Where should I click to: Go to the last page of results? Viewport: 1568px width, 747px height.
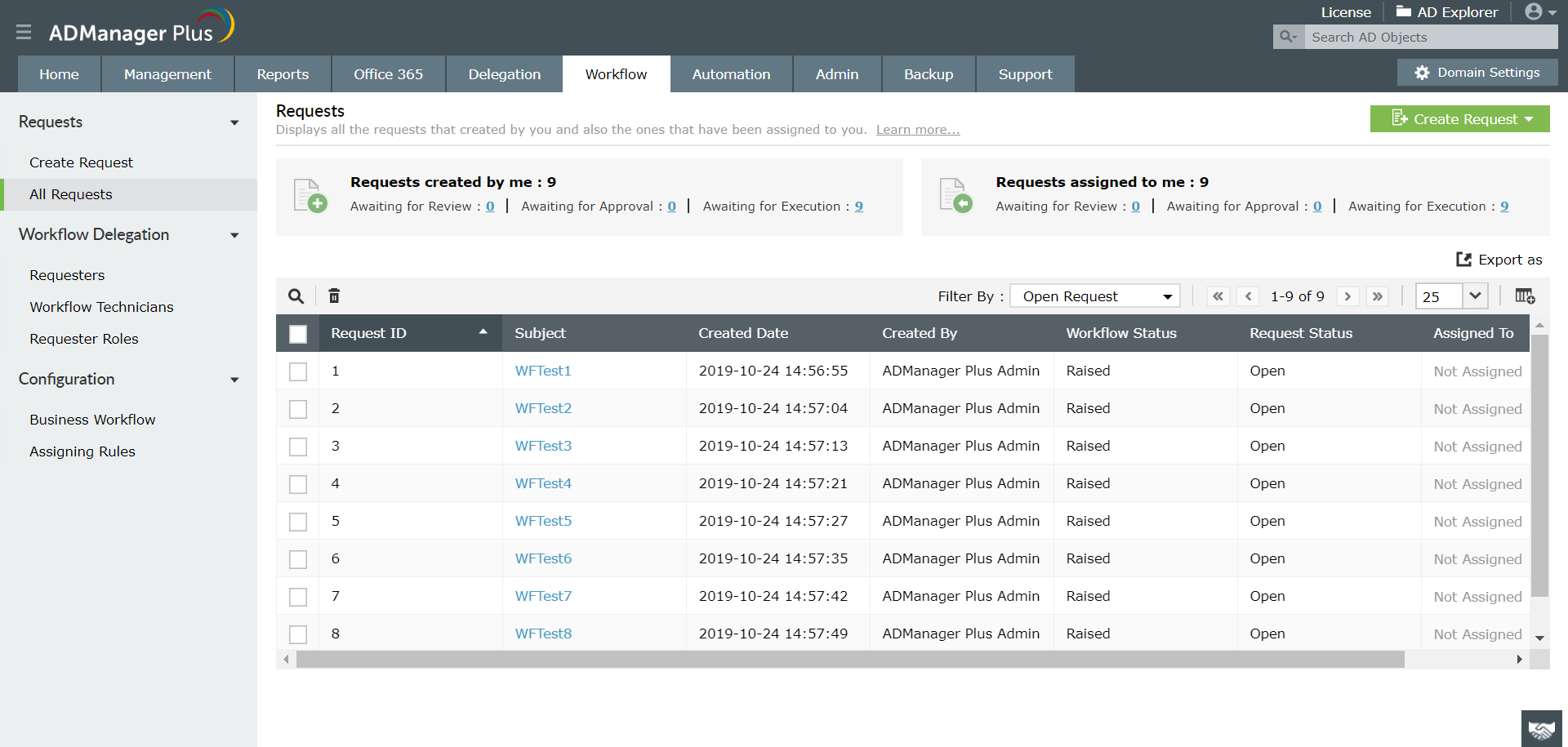(1378, 296)
